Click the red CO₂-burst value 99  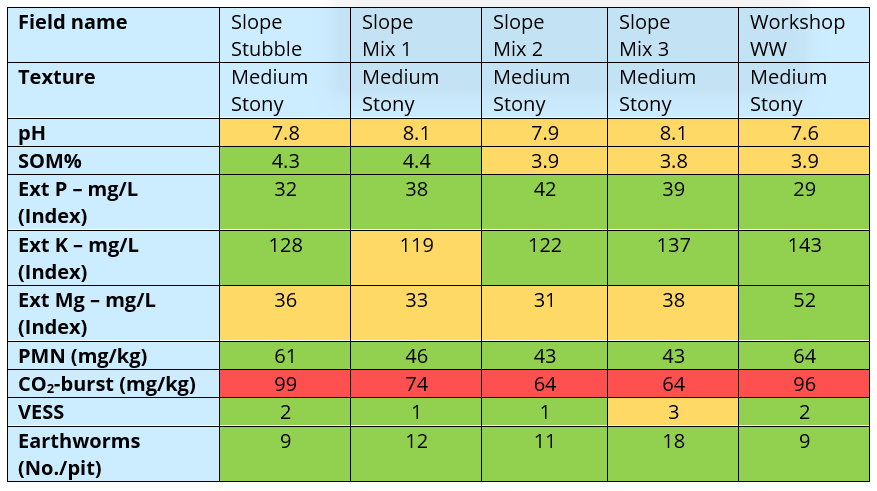pyautogui.click(x=285, y=383)
